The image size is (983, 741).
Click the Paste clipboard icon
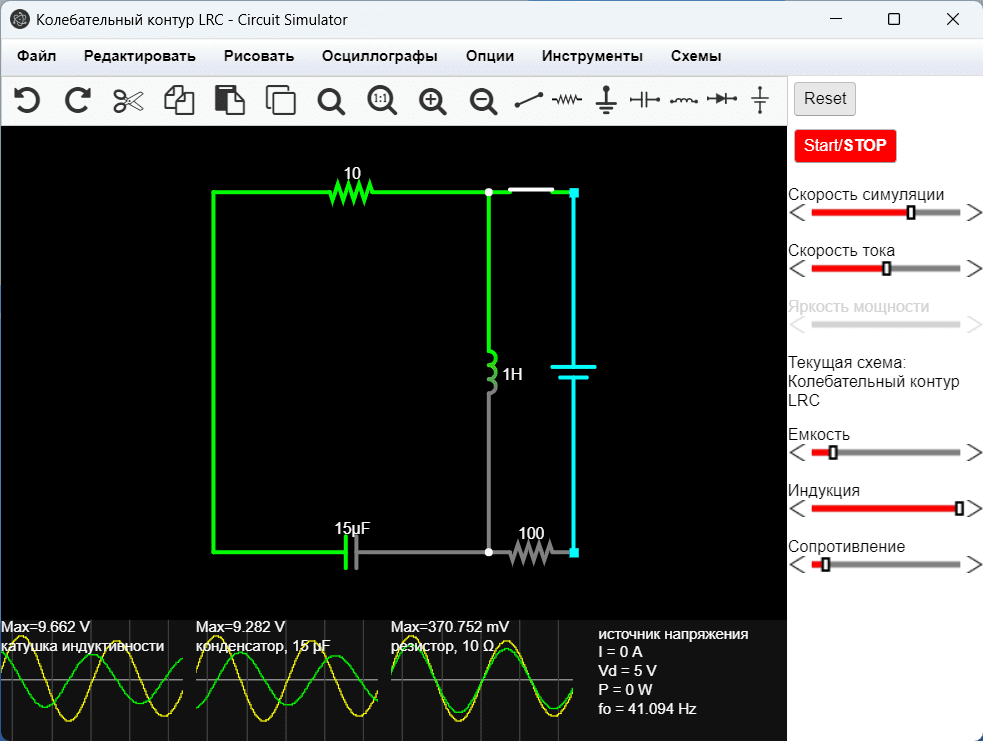click(230, 100)
